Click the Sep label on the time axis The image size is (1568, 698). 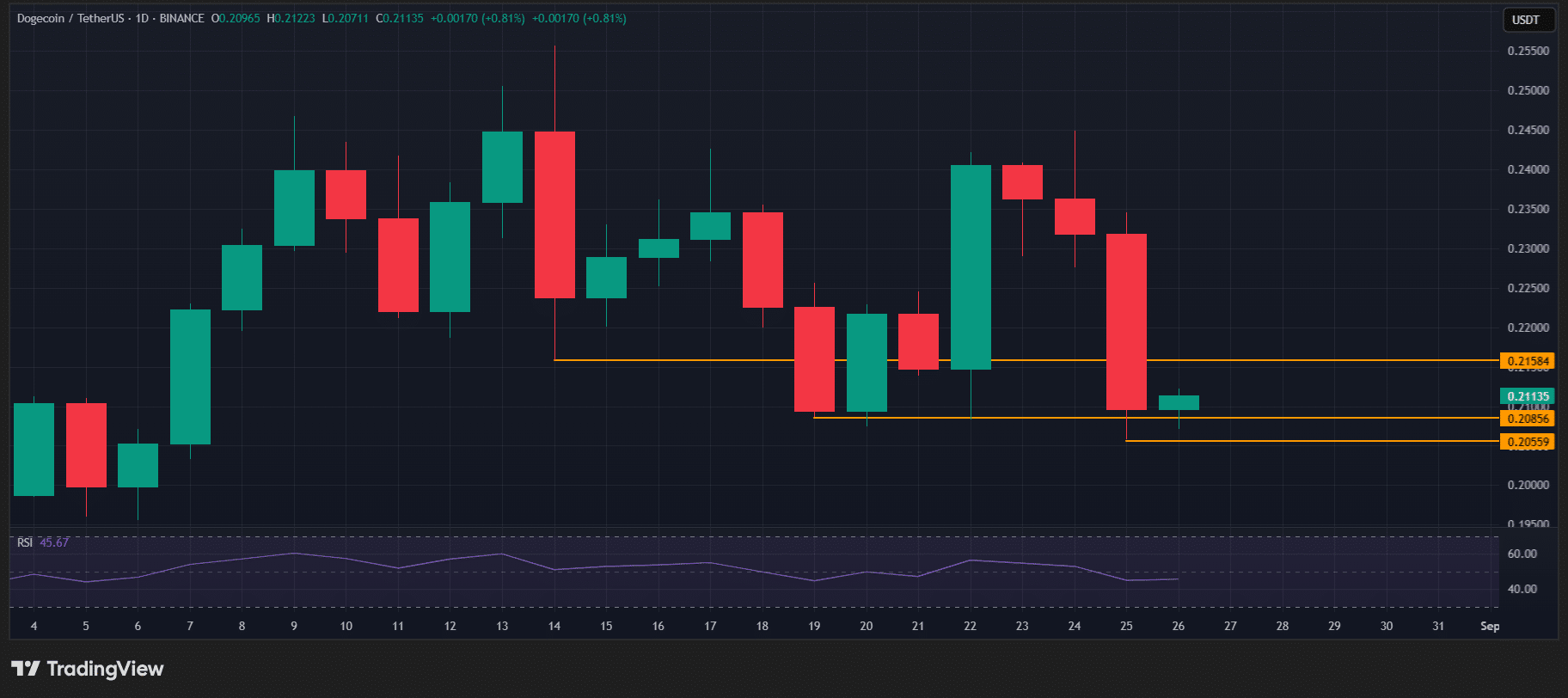point(1490,626)
